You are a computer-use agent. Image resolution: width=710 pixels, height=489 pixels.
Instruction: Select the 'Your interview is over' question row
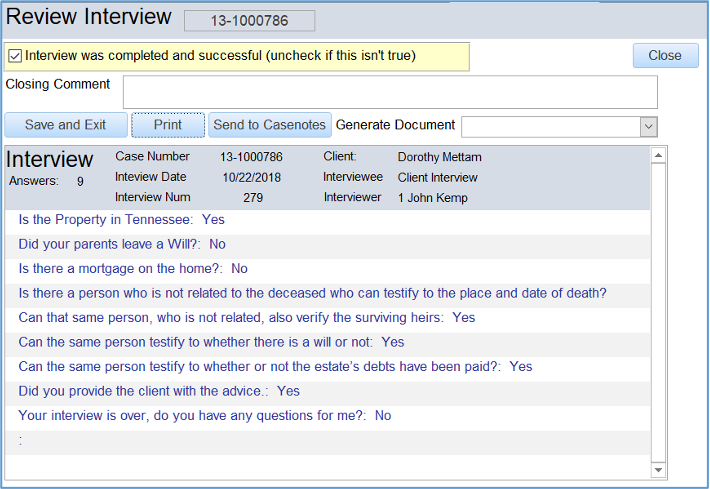(204, 416)
